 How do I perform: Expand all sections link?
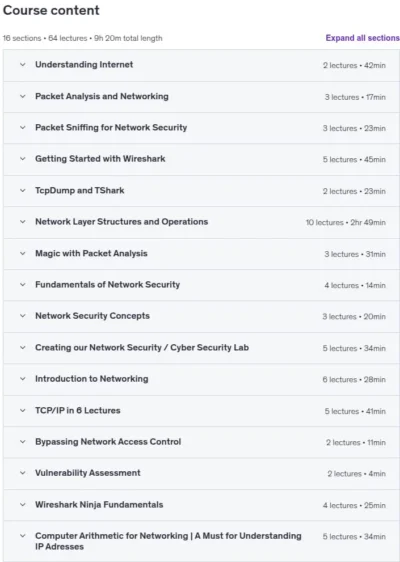(362, 38)
